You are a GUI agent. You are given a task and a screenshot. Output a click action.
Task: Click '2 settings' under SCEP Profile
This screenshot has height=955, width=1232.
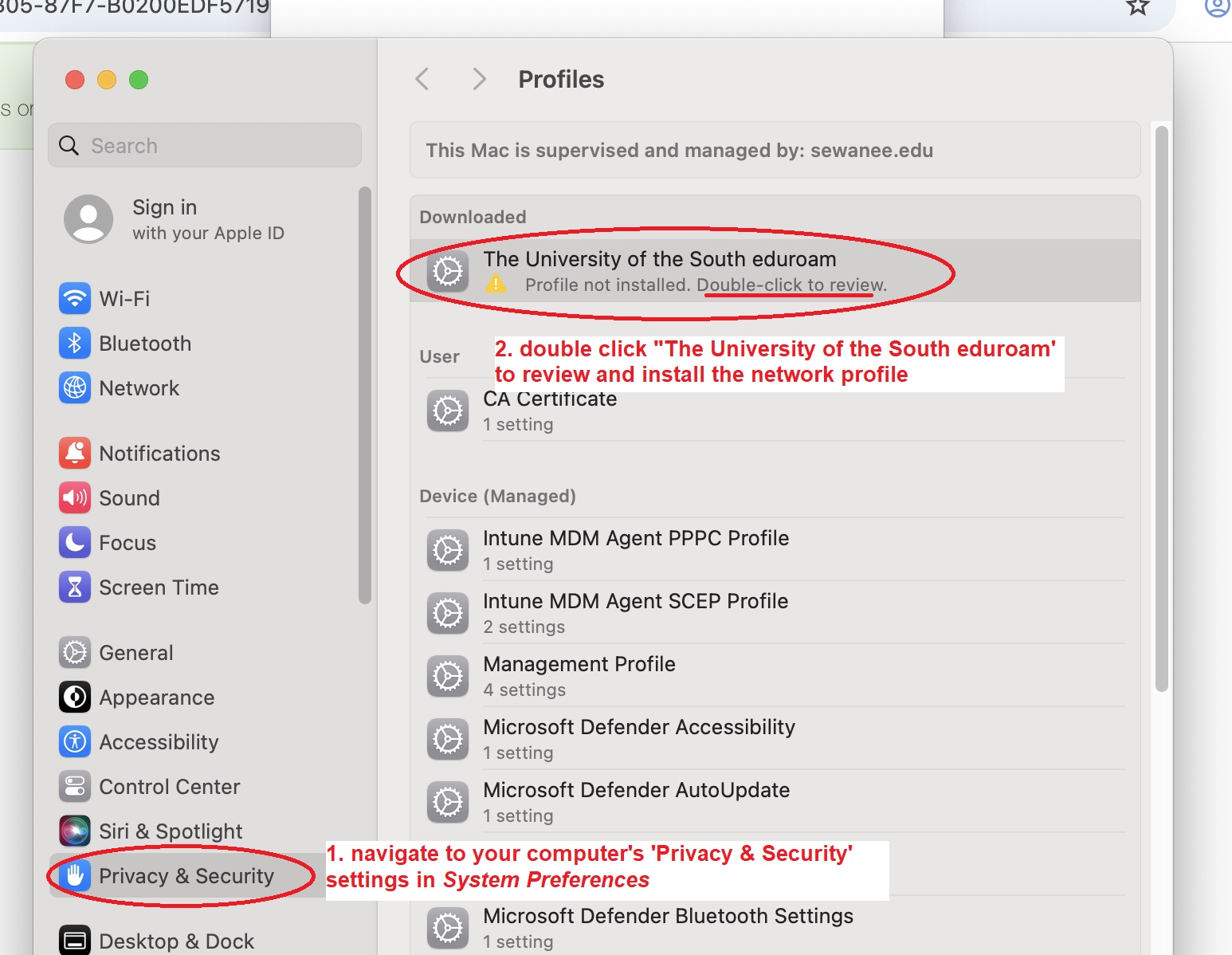tap(524, 627)
